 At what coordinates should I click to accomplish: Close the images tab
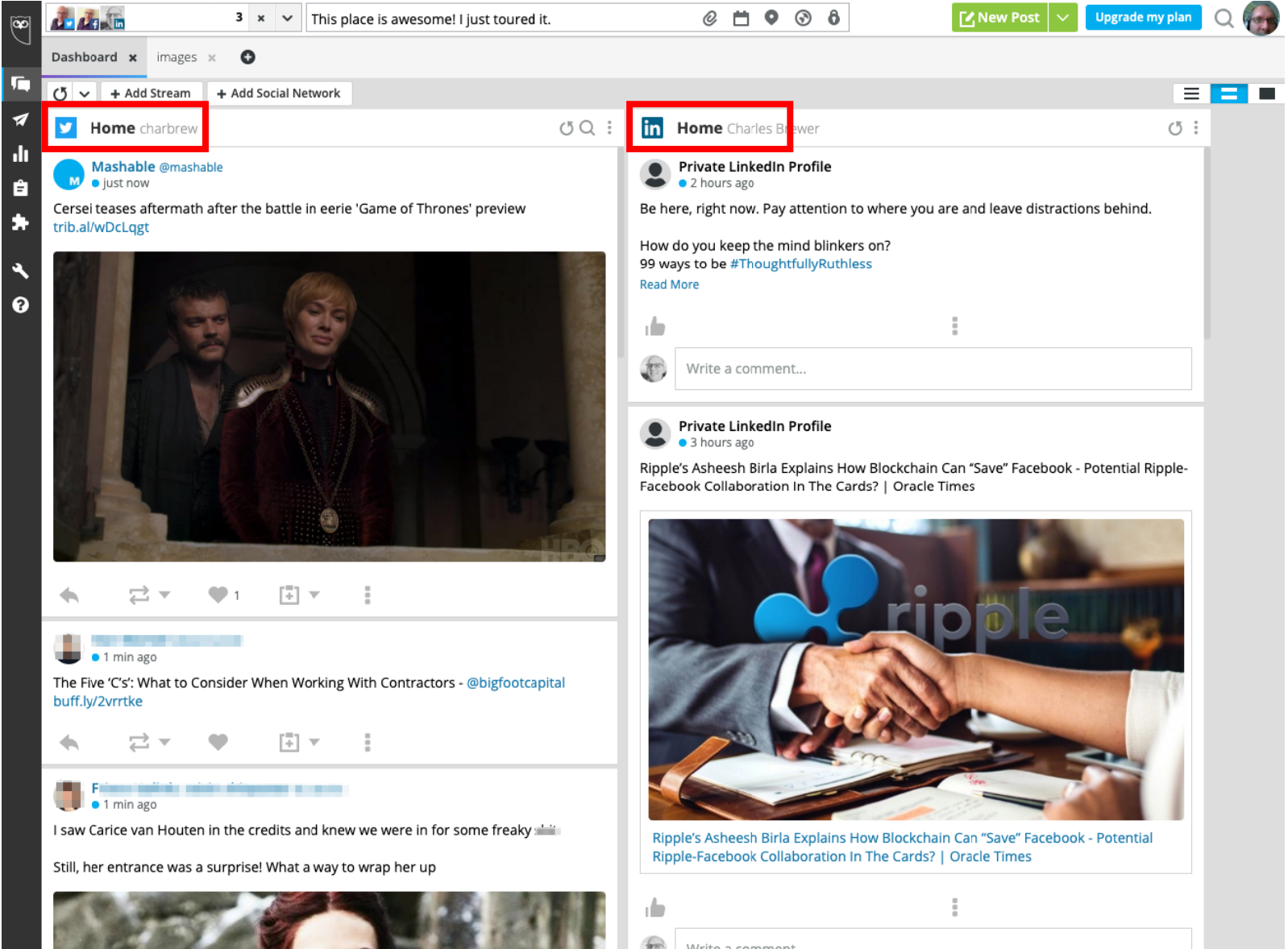coord(212,58)
